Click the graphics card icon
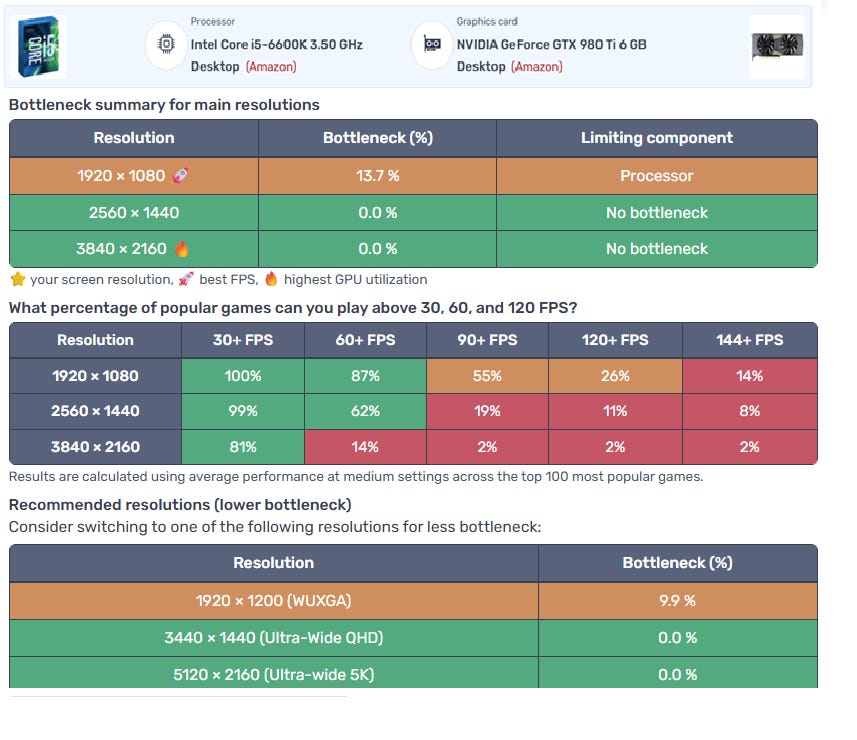857x740 pixels. [x=431, y=45]
